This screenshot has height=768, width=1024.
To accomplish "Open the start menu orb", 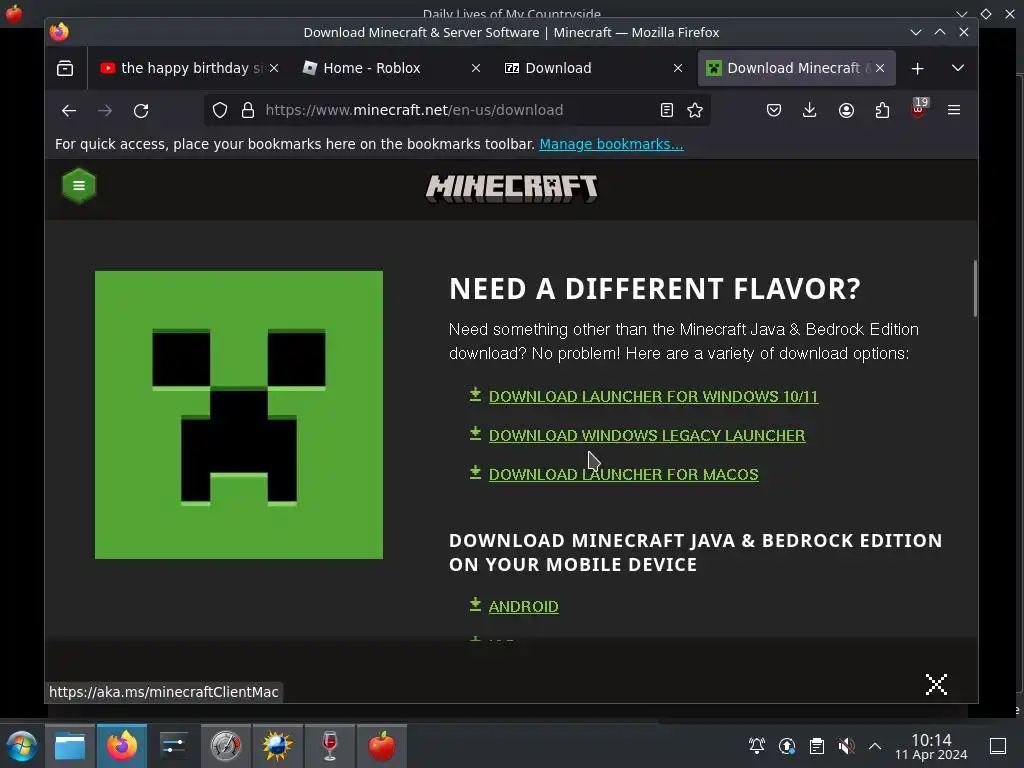I will (22, 746).
